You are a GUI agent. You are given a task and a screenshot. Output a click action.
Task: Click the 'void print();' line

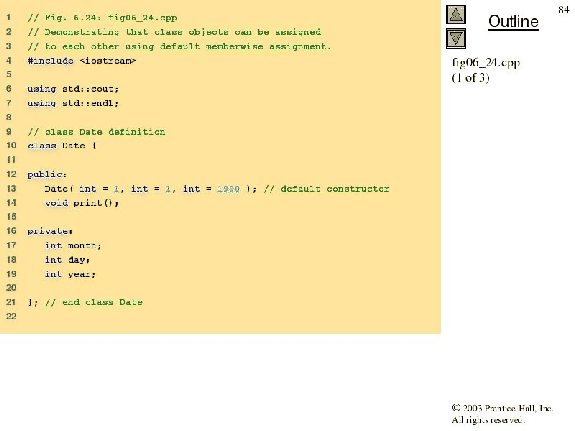coord(82,203)
